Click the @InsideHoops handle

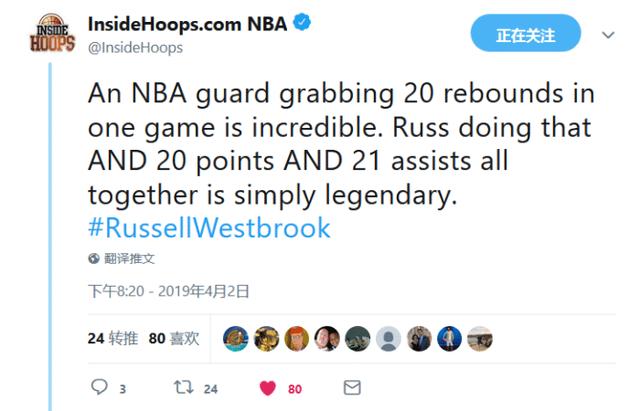tap(136, 48)
